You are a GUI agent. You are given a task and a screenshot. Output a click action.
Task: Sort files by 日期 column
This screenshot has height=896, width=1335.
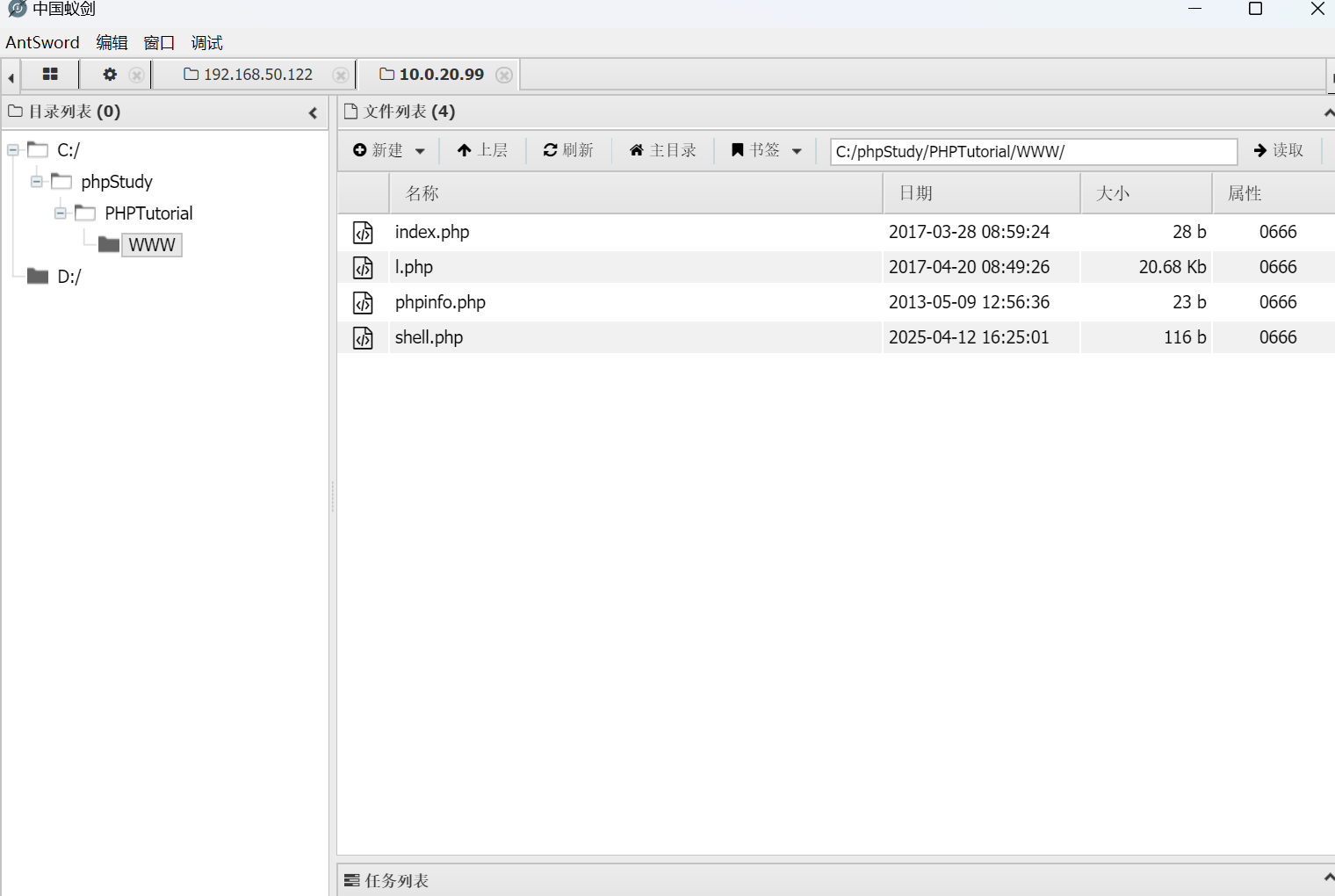click(982, 193)
